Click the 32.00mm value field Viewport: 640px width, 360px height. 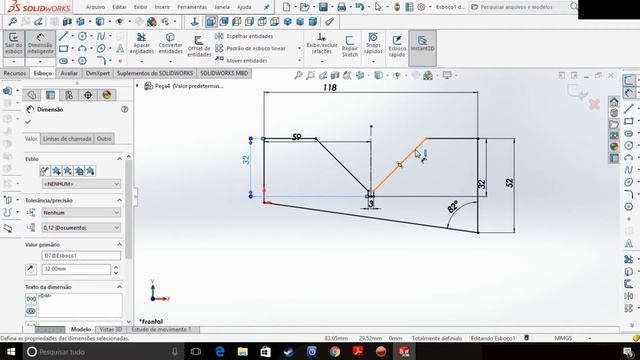tap(76, 269)
